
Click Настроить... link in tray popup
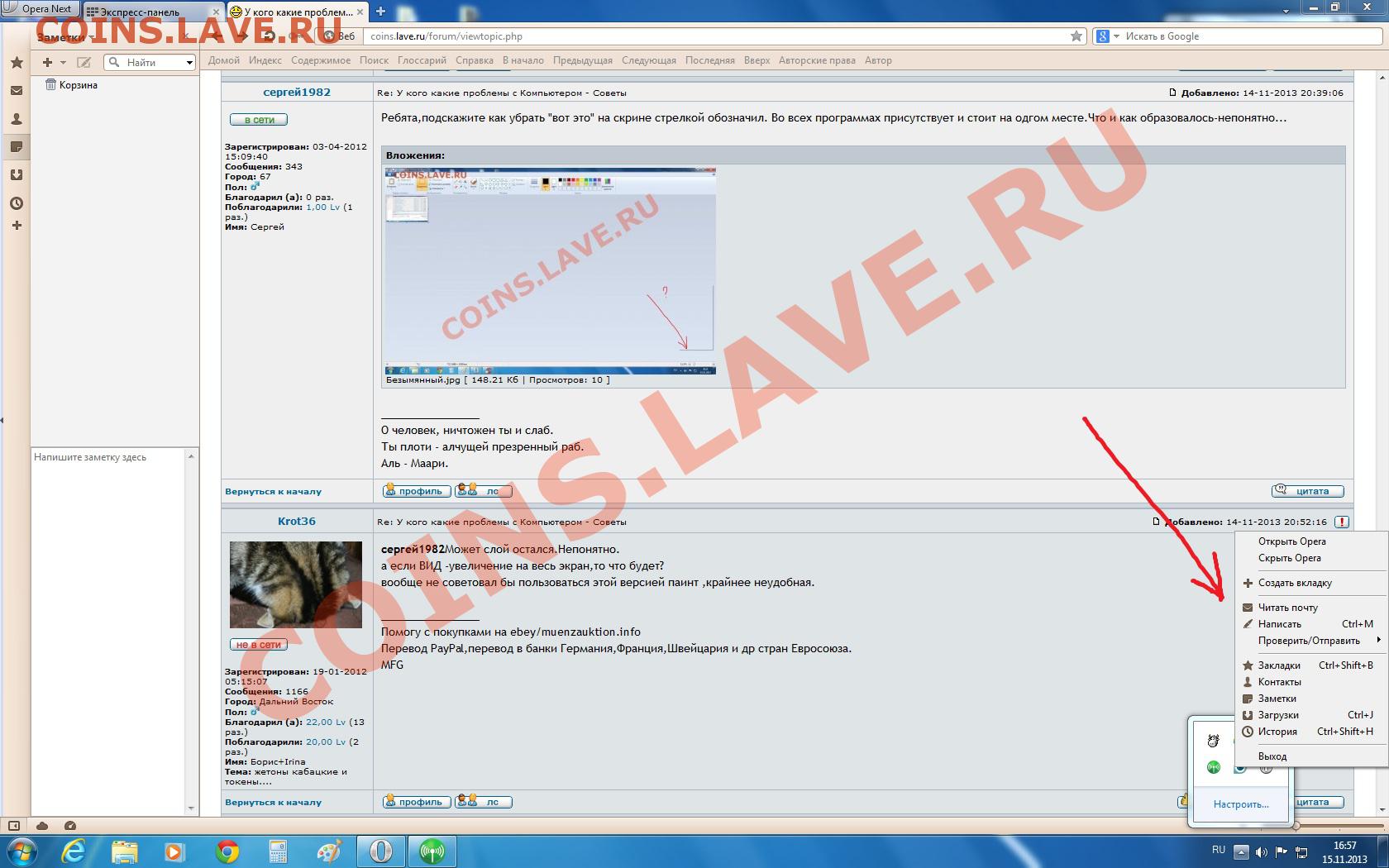coord(1241,804)
